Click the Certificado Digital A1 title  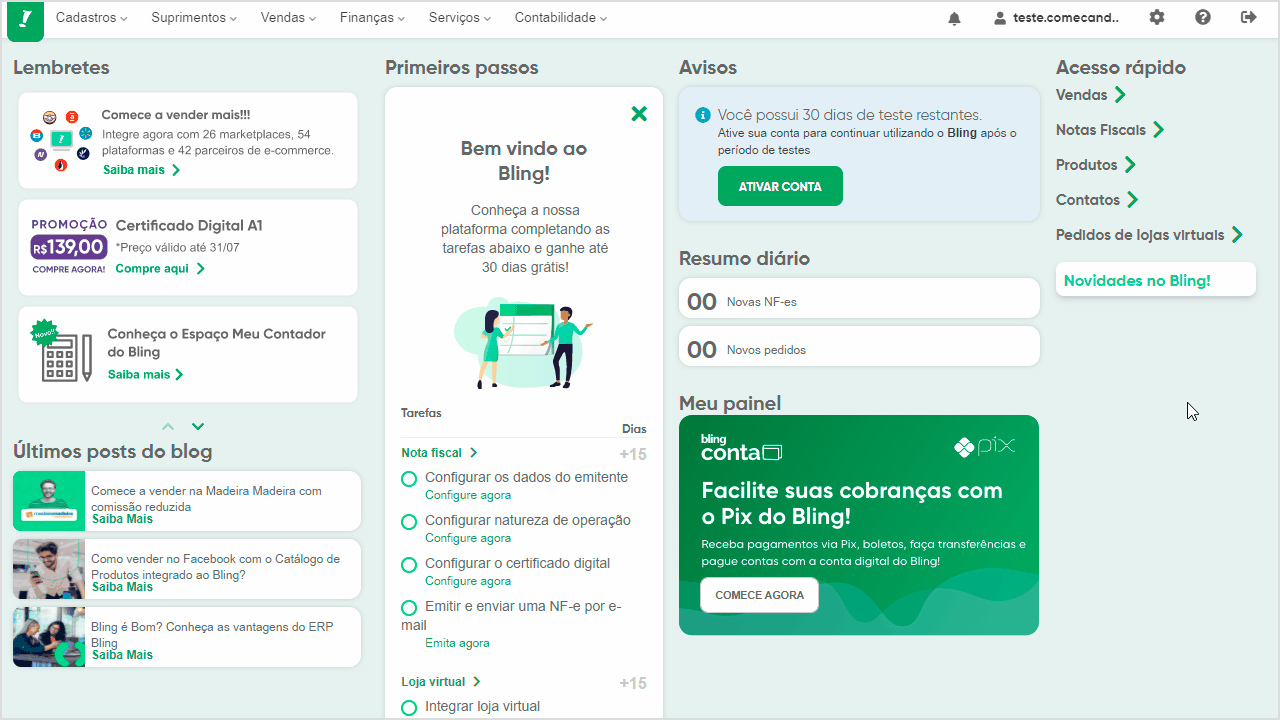189,226
